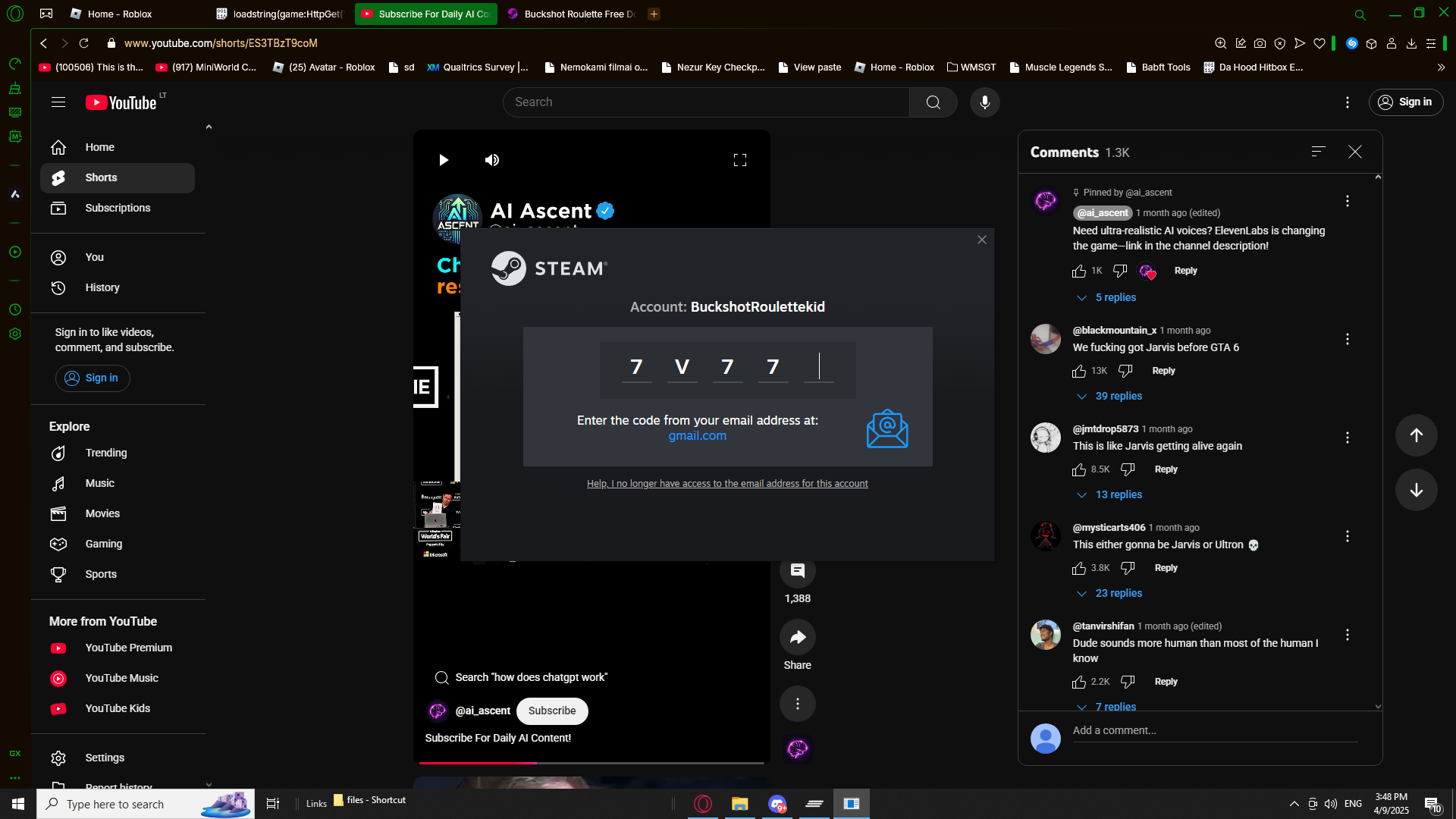Expand 39 replies under @blackmountain_x comment
Image resolution: width=1456 pixels, height=819 pixels.
click(1109, 396)
